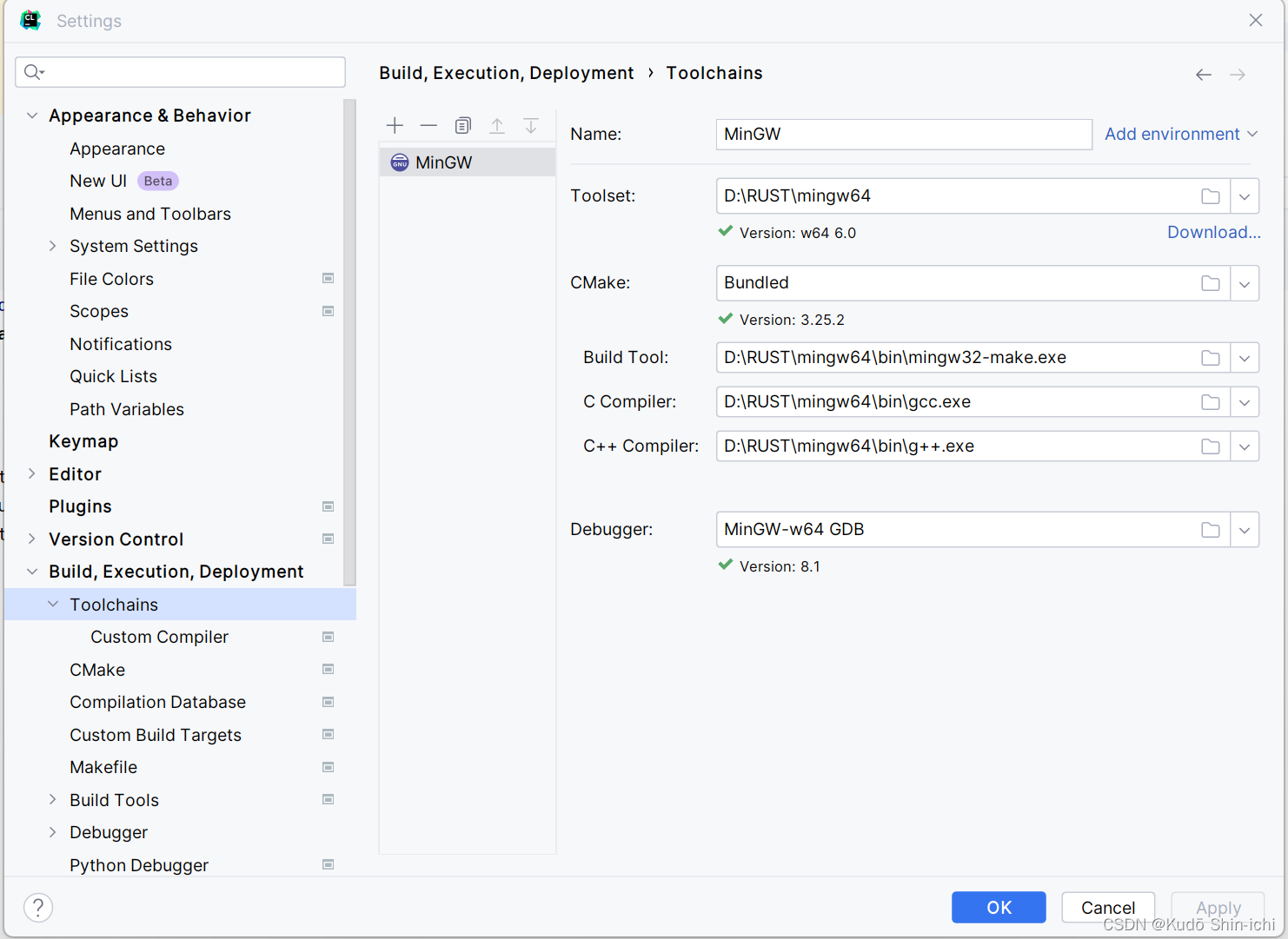The image size is (1288, 939).
Task: Click the Python Debugger project-level icon
Action: 329,865
